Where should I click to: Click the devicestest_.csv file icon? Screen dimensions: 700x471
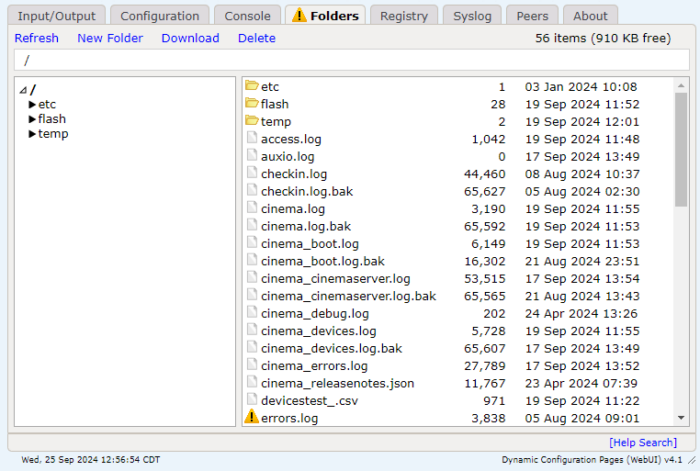(x=252, y=399)
